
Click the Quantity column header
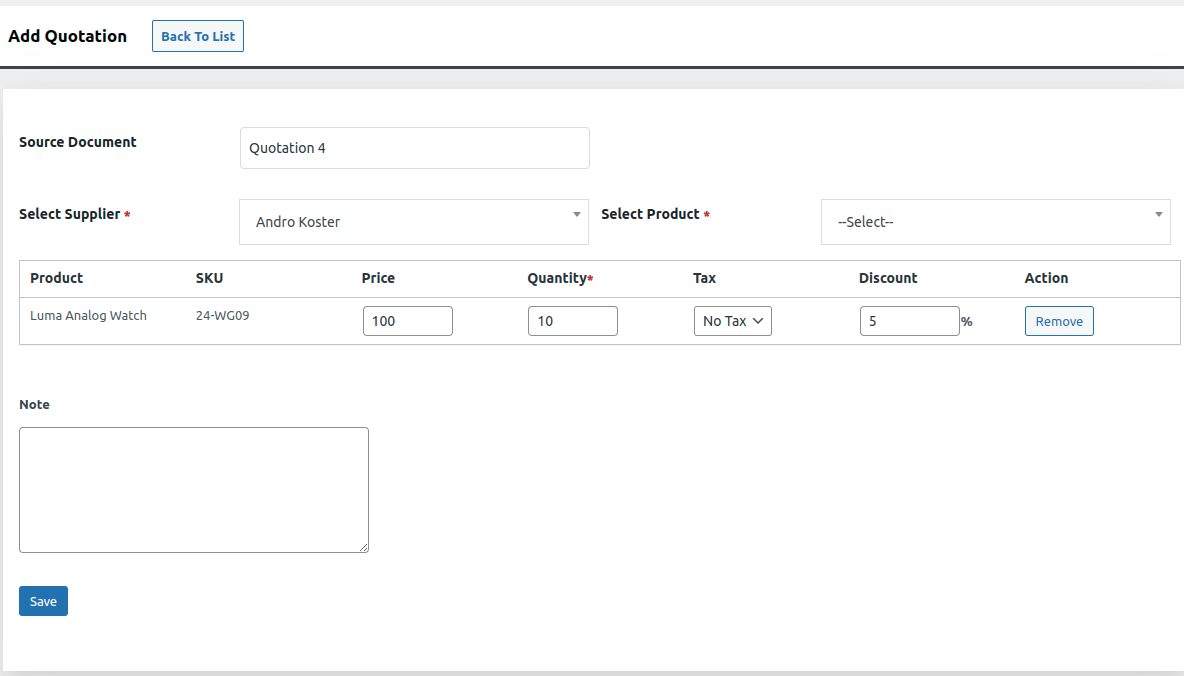[560, 278]
